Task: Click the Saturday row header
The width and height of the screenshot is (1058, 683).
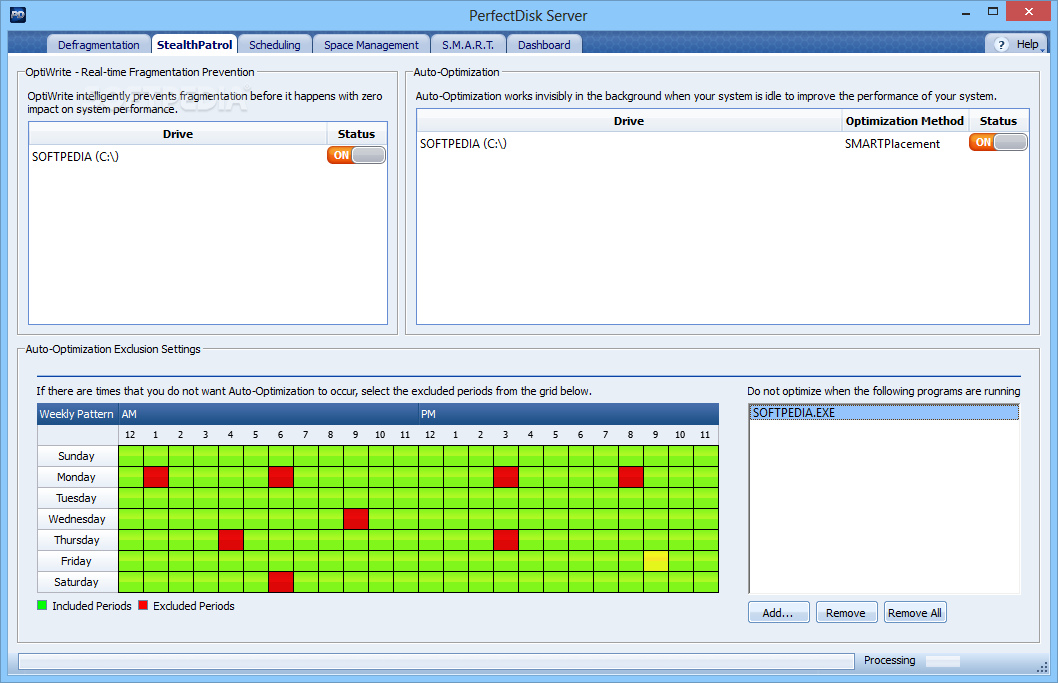Action: [x=77, y=582]
